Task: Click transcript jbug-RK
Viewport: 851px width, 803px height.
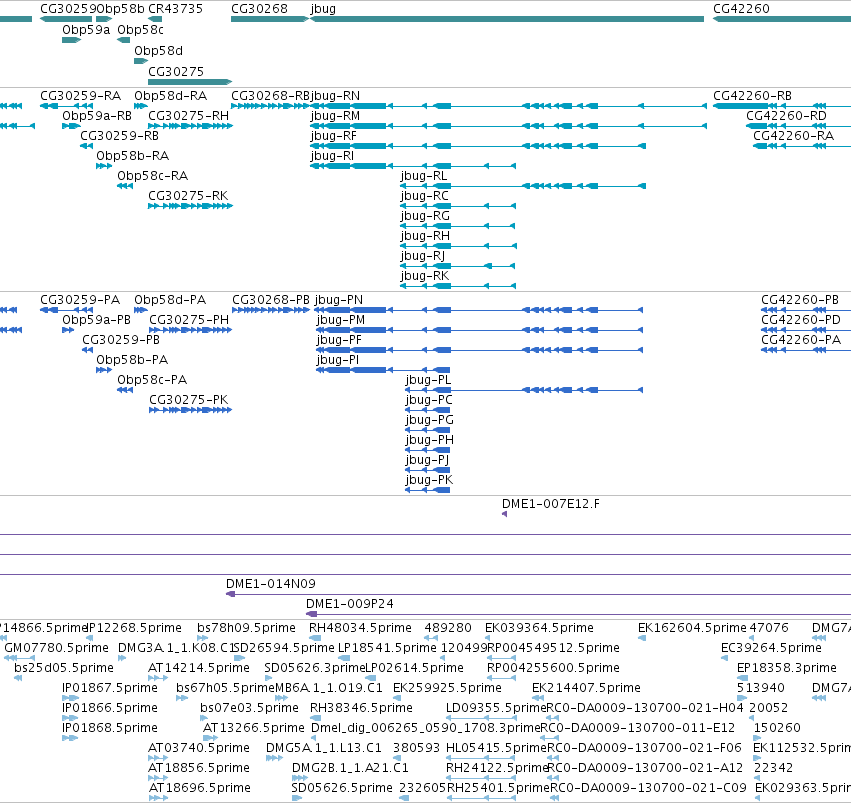Action: tap(425, 276)
